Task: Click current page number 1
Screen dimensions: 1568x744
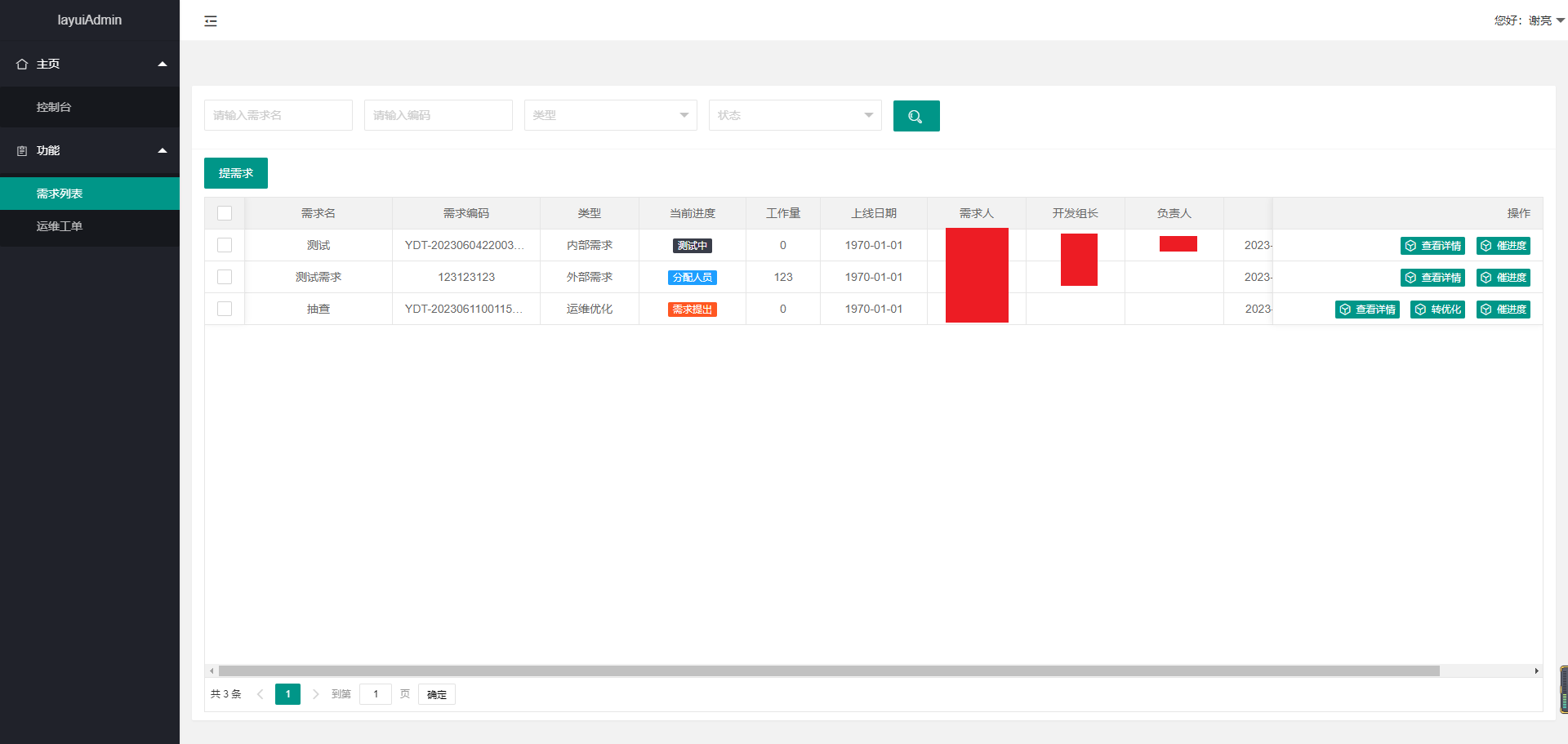Action: [x=287, y=694]
